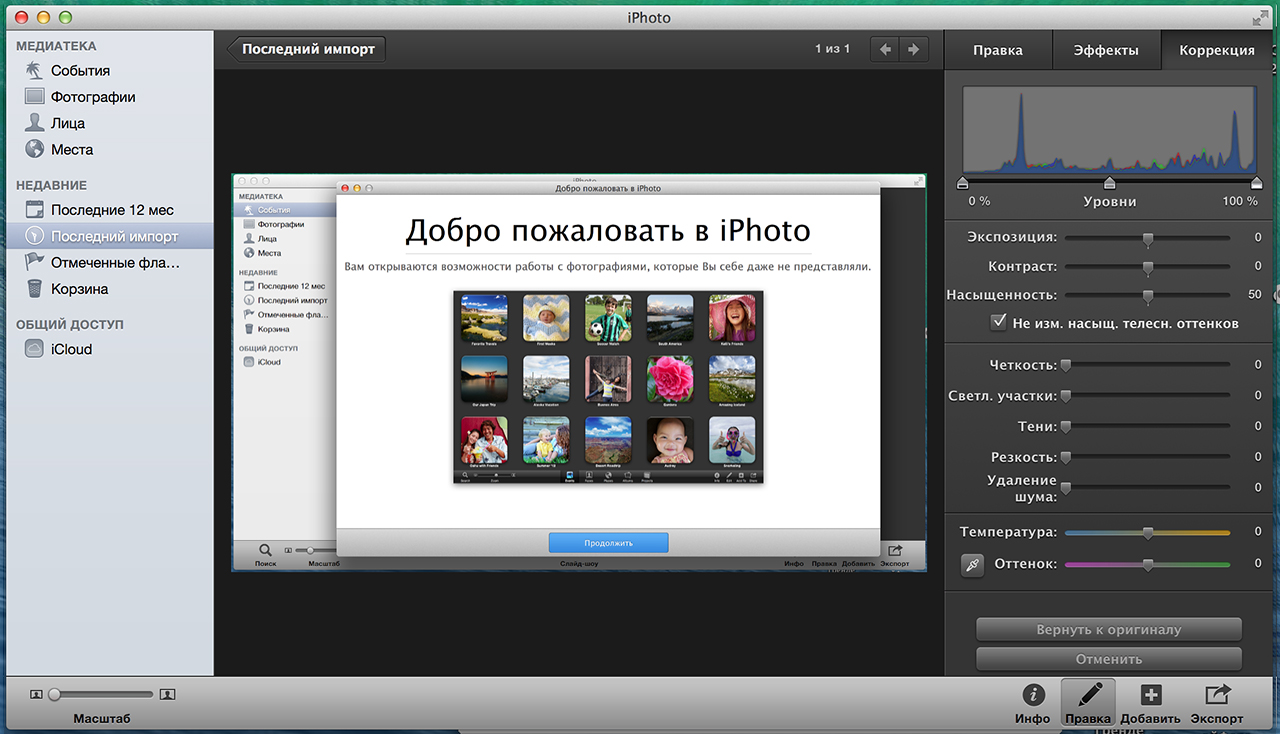This screenshot has height=734, width=1280.
Task: Toggle full screen window arrows icon
Action: [1259, 18]
